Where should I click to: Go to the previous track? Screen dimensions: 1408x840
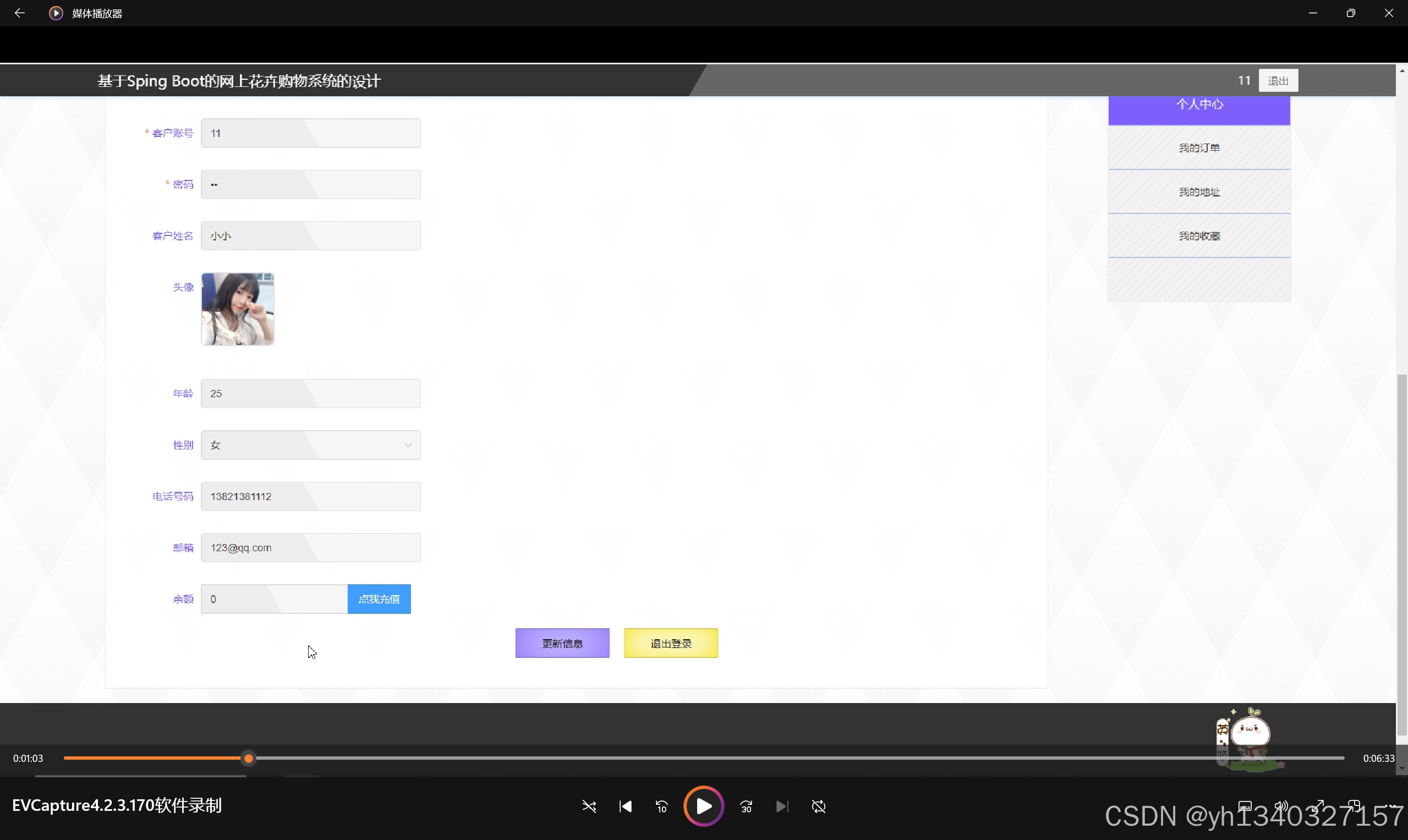[625, 806]
